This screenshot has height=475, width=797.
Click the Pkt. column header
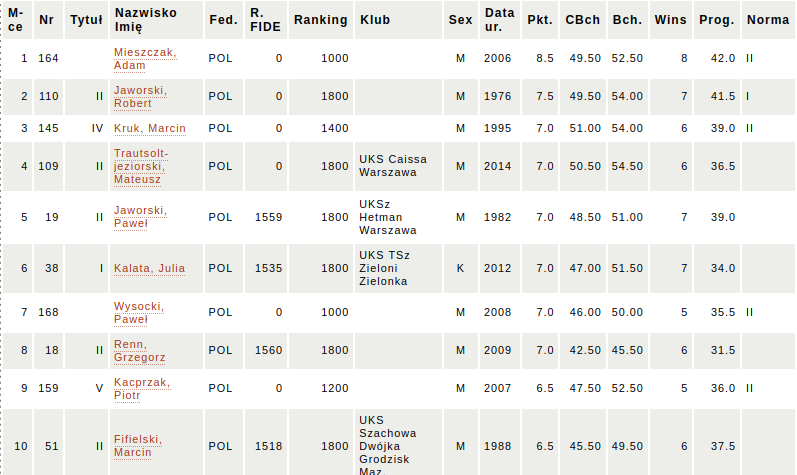539,20
